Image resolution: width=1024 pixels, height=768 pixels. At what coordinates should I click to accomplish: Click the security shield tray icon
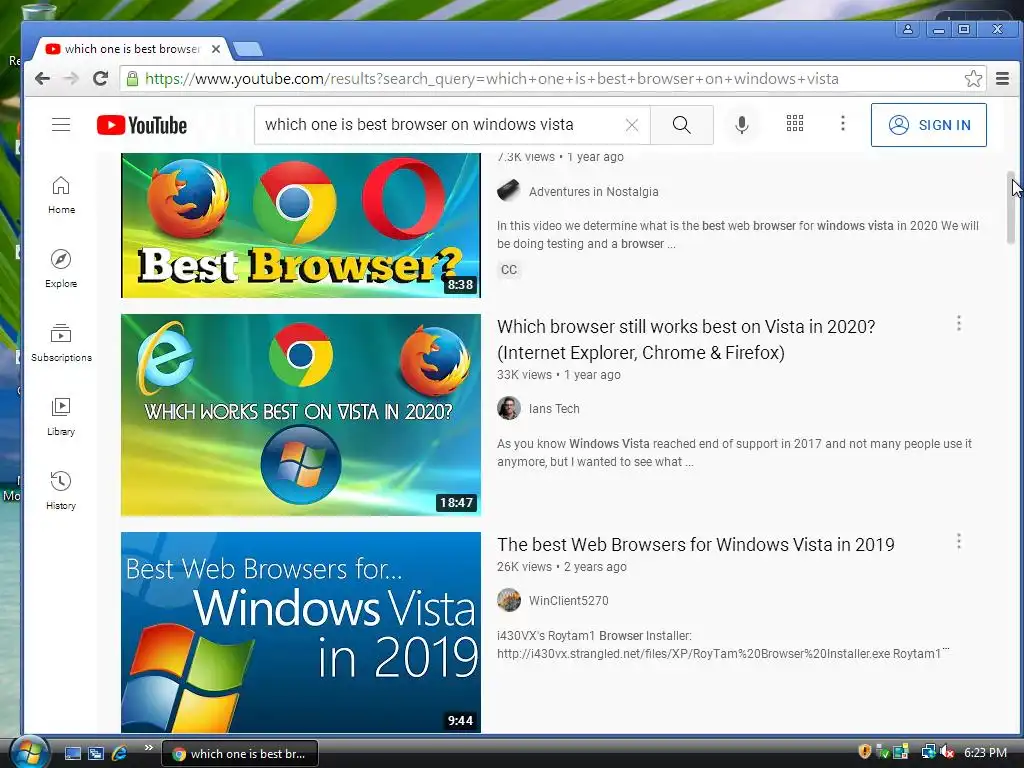pos(865,752)
